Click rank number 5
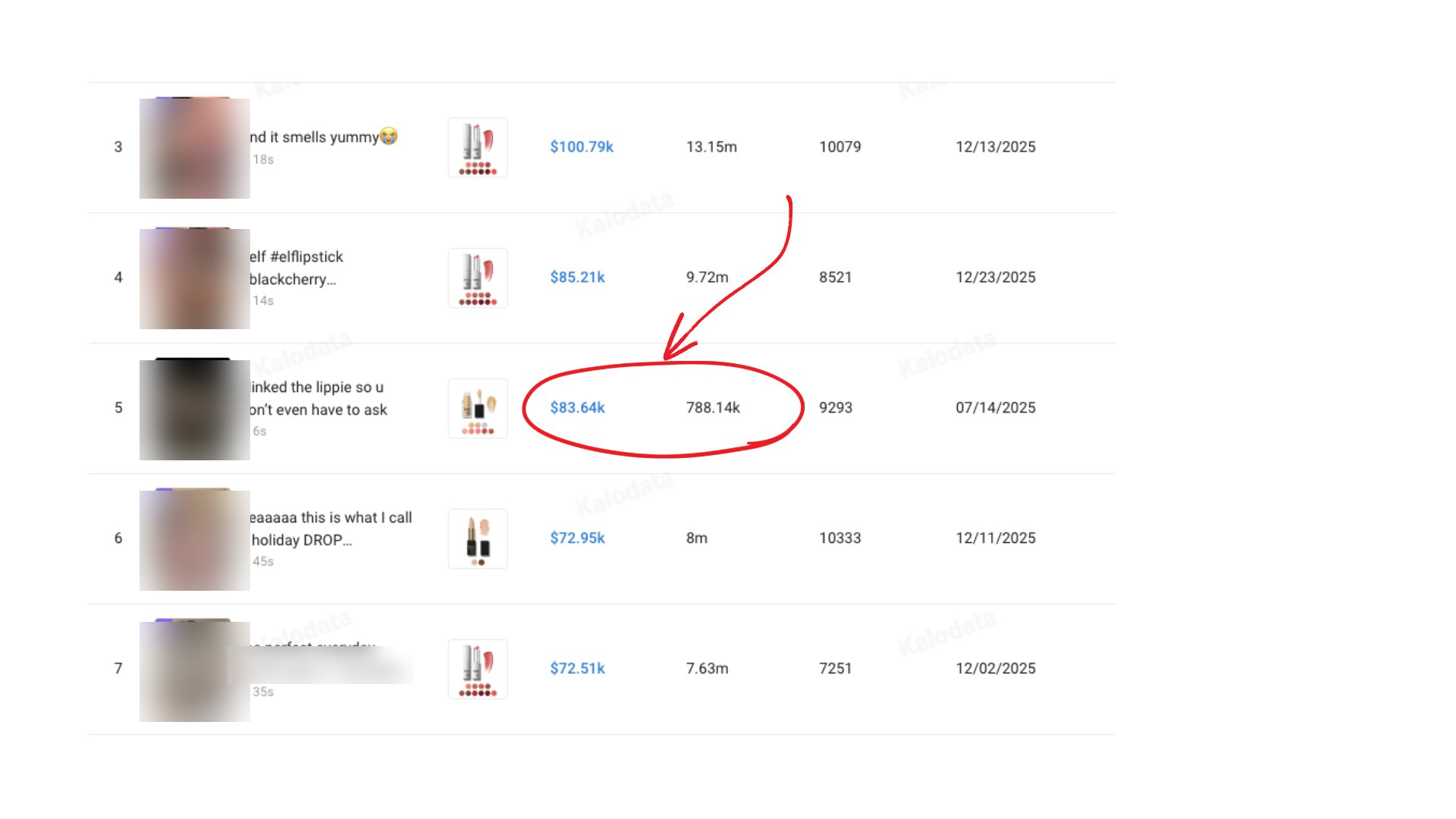This screenshot has height=819, width=1456. tap(118, 407)
